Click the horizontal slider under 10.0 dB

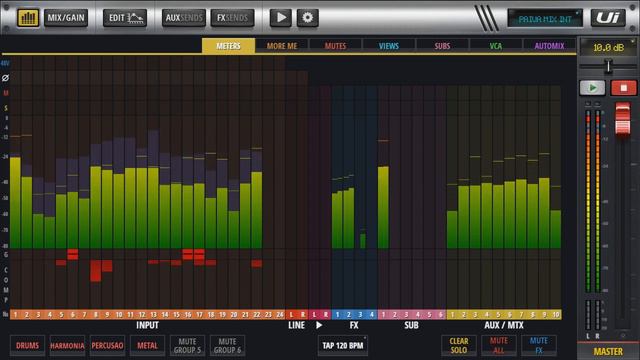pyautogui.click(x=608, y=66)
